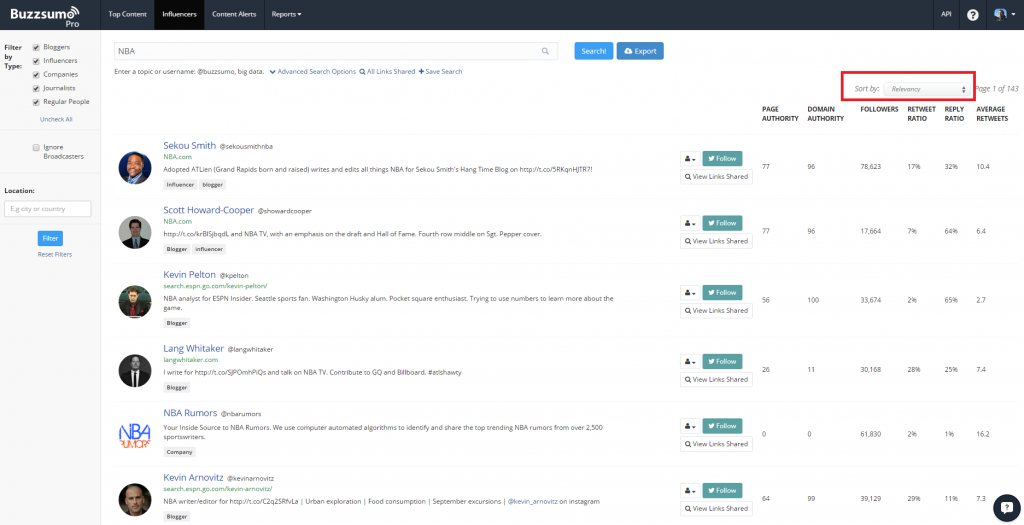This screenshot has height=525, width=1024.
Task: Open add-to-list dropdown for Scott Howard-Cooper
Action: (689, 223)
